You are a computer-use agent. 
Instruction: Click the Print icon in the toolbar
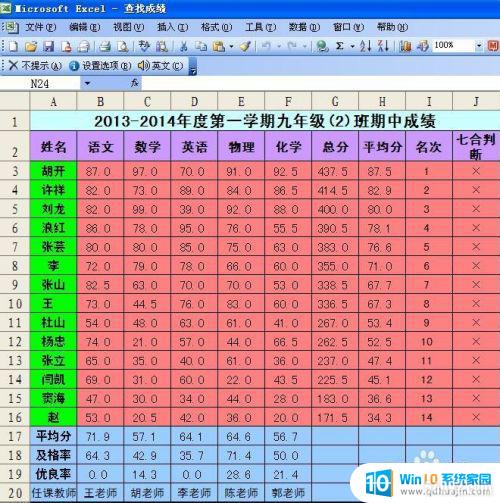tap(105, 46)
